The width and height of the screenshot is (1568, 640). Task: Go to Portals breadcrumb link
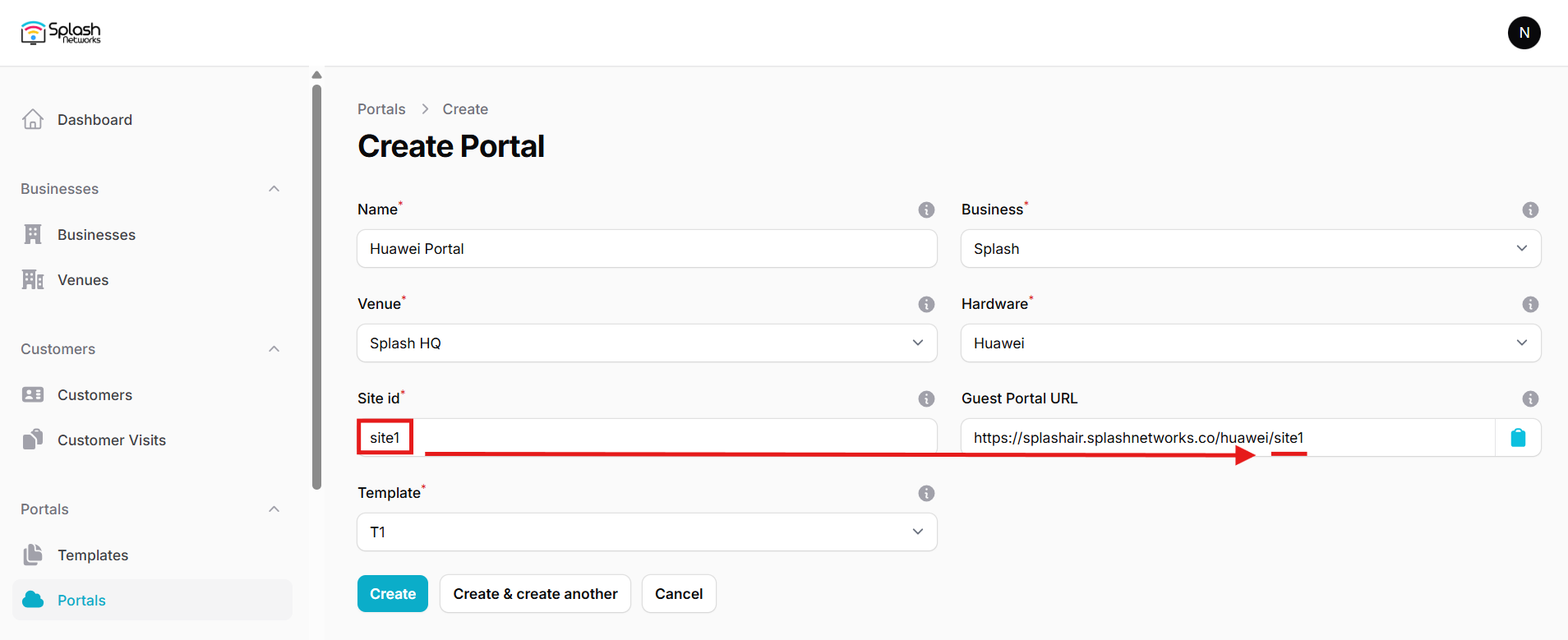click(381, 109)
